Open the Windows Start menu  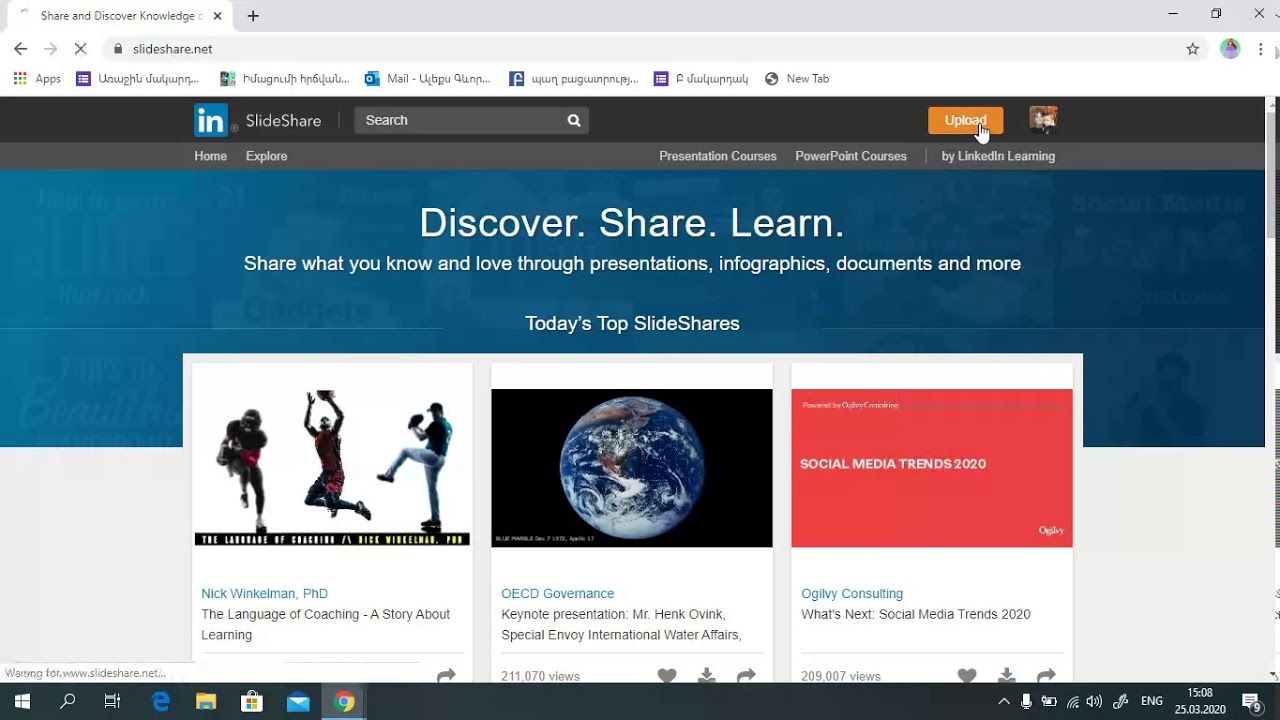pyautogui.click(x=21, y=702)
